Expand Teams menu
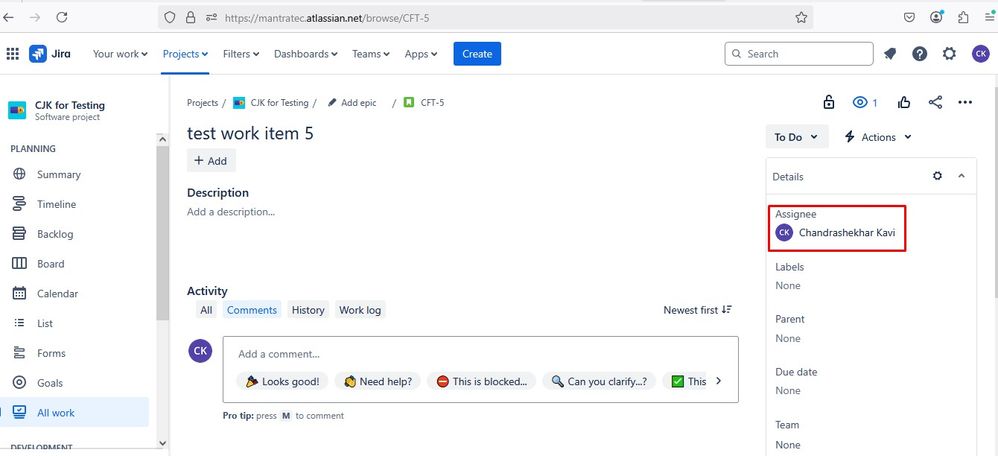 370,54
